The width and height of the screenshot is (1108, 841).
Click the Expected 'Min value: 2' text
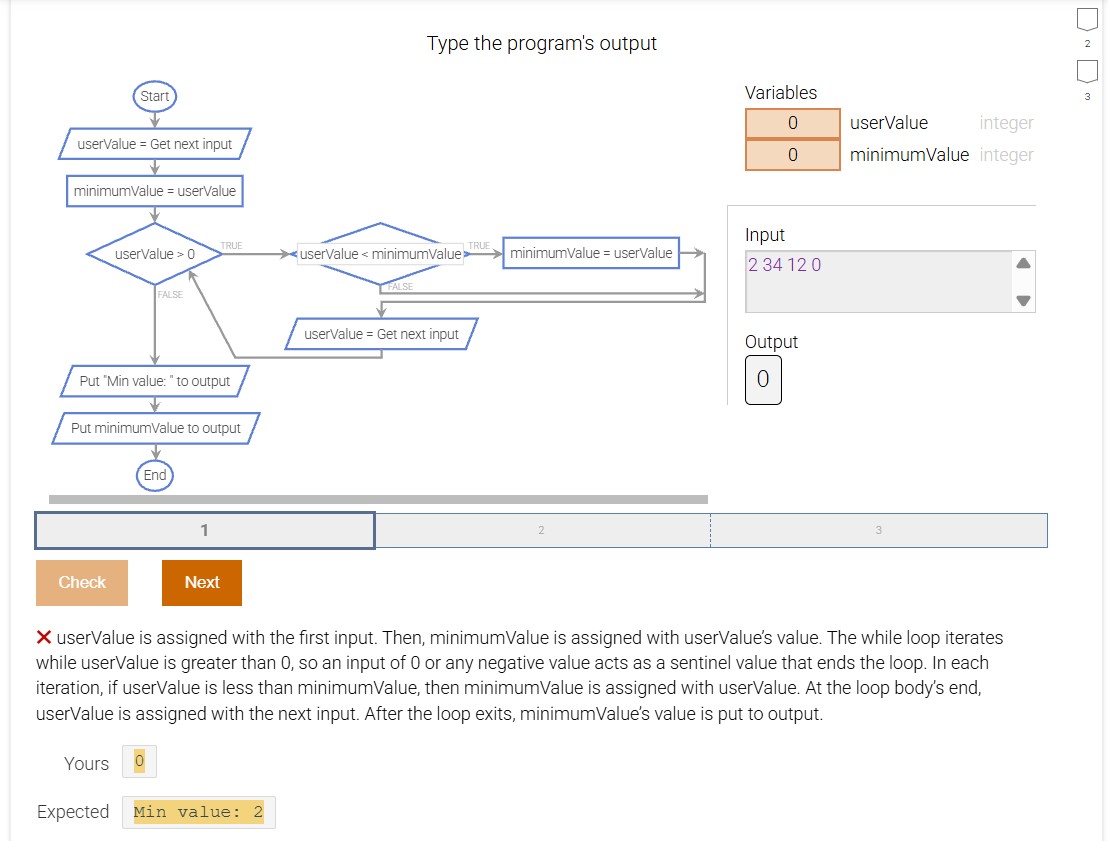pos(199,812)
